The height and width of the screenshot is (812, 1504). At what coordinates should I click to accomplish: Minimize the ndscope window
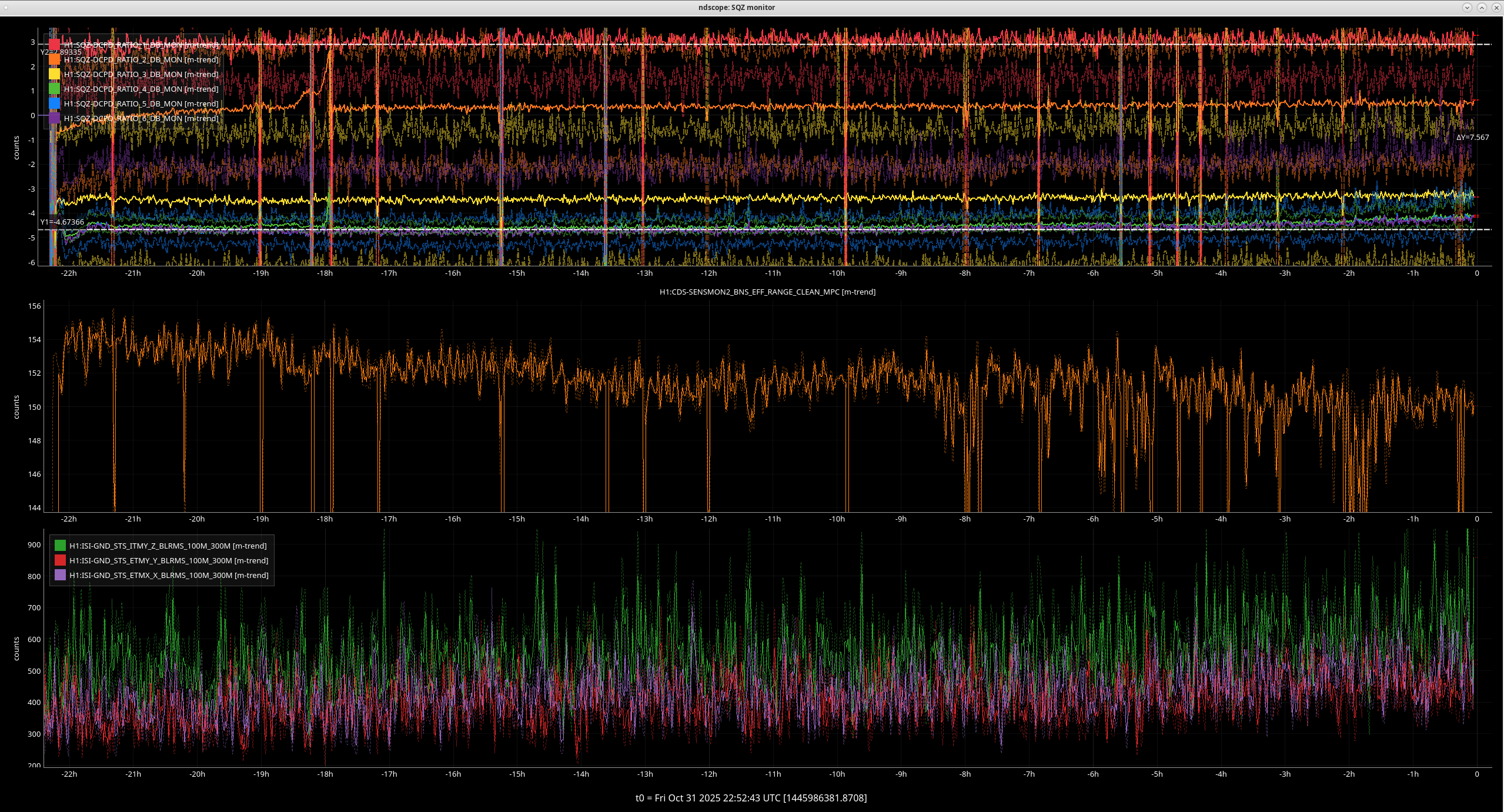pyautogui.click(x=1467, y=8)
